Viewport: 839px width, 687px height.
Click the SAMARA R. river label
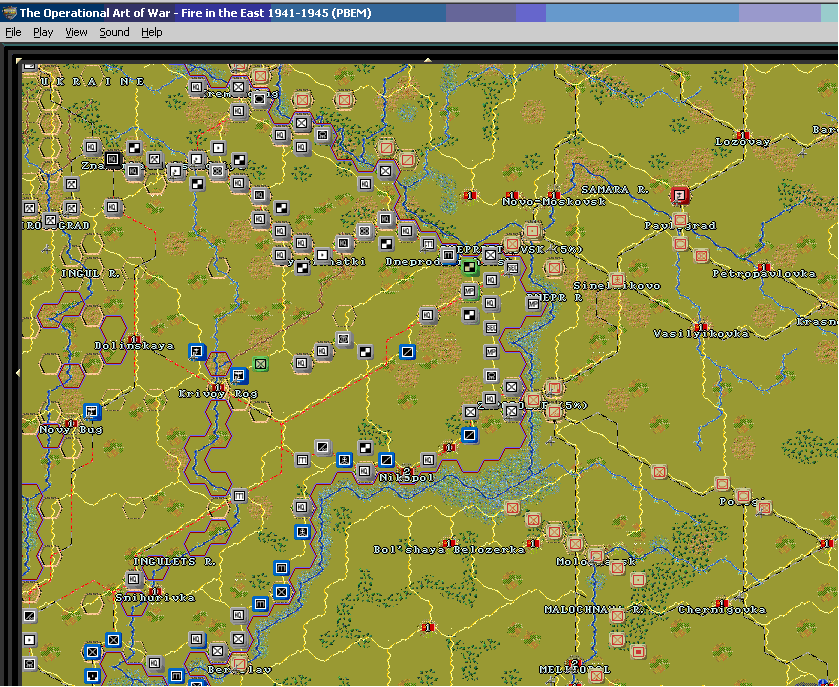click(615, 189)
